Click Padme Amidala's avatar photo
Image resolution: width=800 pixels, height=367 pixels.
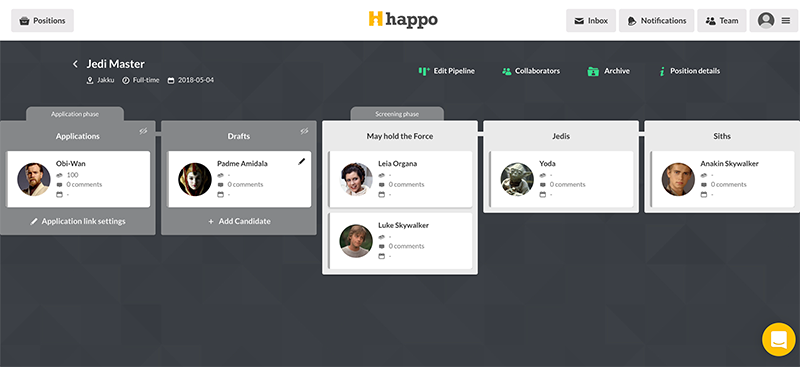tap(195, 179)
